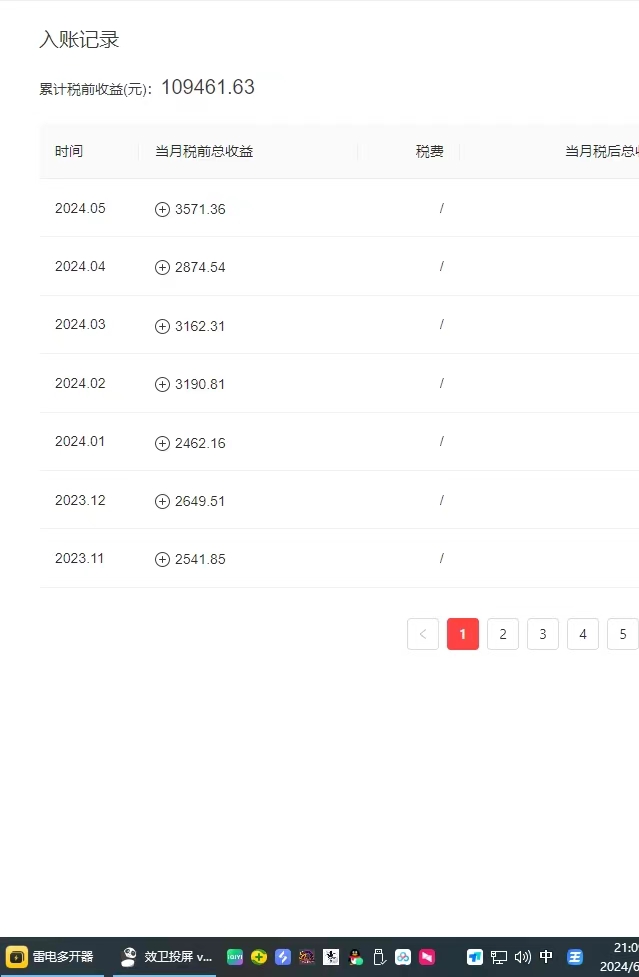Viewport: 639px width, 977px height.
Task: Toggle the 中 input method indicator
Action: coord(546,957)
